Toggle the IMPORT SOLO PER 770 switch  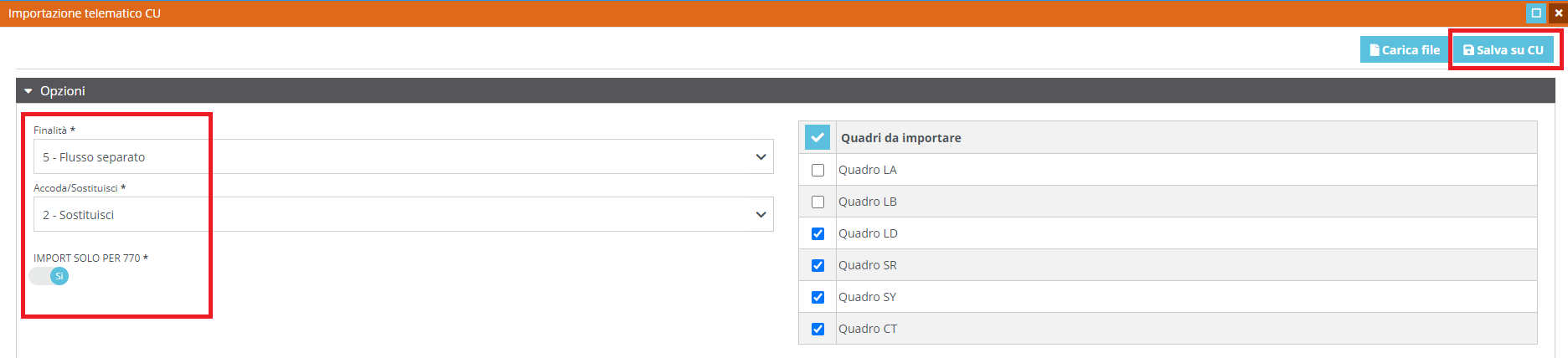pyautogui.click(x=49, y=276)
